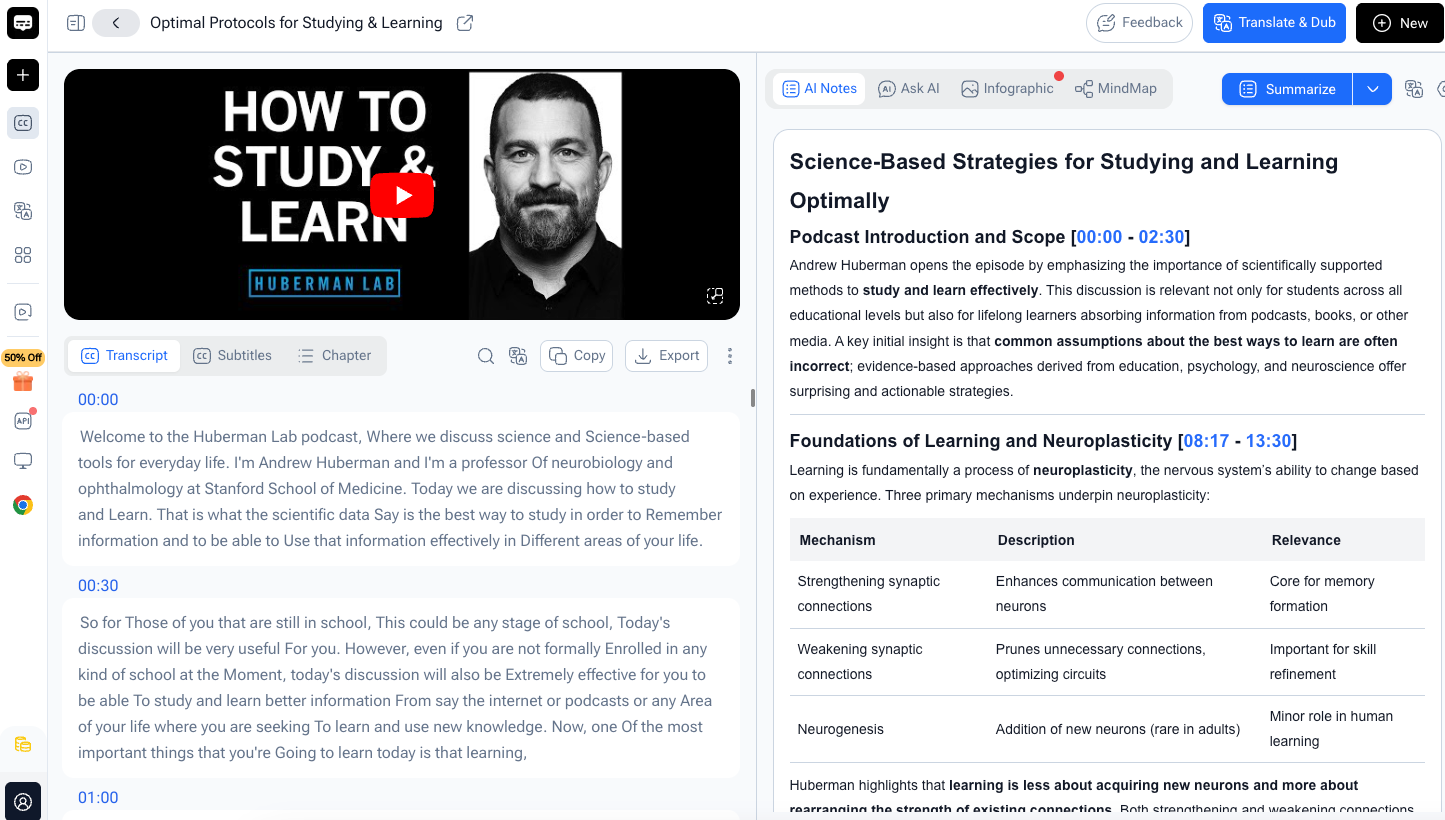Image resolution: width=1445 pixels, height=820 pixels.
Task: Open the transcript more options menu
Action: 730,356
